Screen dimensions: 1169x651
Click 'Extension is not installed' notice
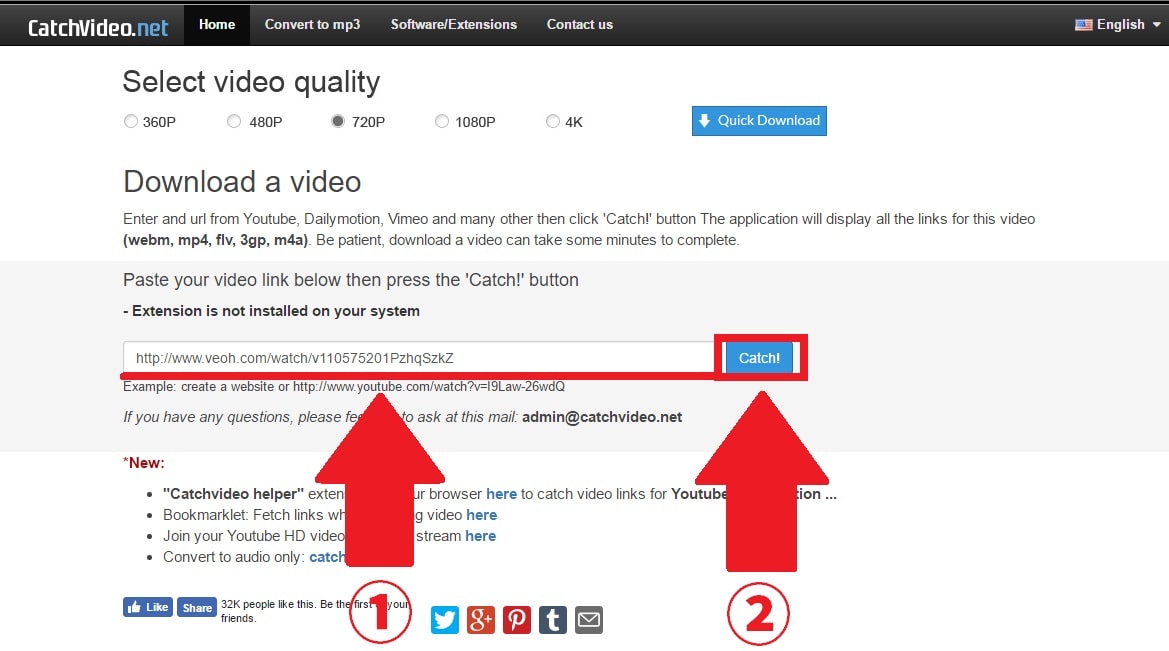tap(271, 311)
